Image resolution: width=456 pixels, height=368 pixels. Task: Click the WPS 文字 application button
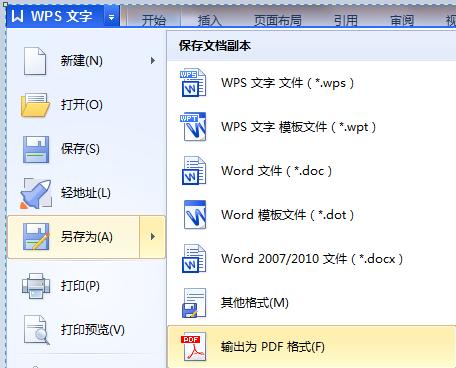tap(55, 16)
